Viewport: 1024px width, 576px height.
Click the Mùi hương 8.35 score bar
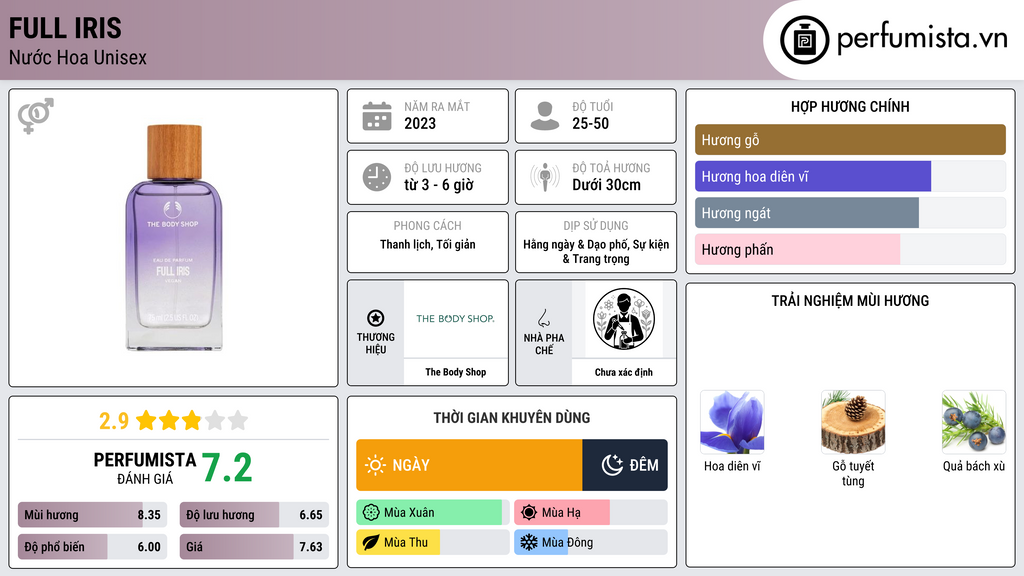(x=93, y=515)
